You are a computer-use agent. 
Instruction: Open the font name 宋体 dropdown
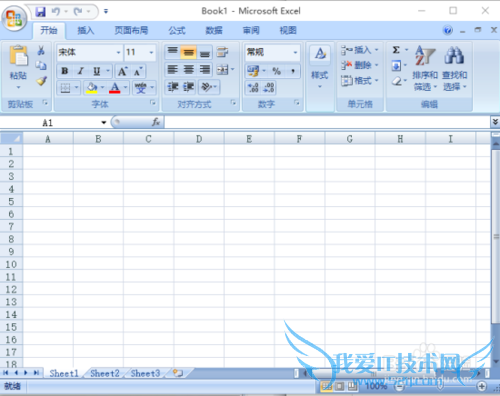[118, 52]
